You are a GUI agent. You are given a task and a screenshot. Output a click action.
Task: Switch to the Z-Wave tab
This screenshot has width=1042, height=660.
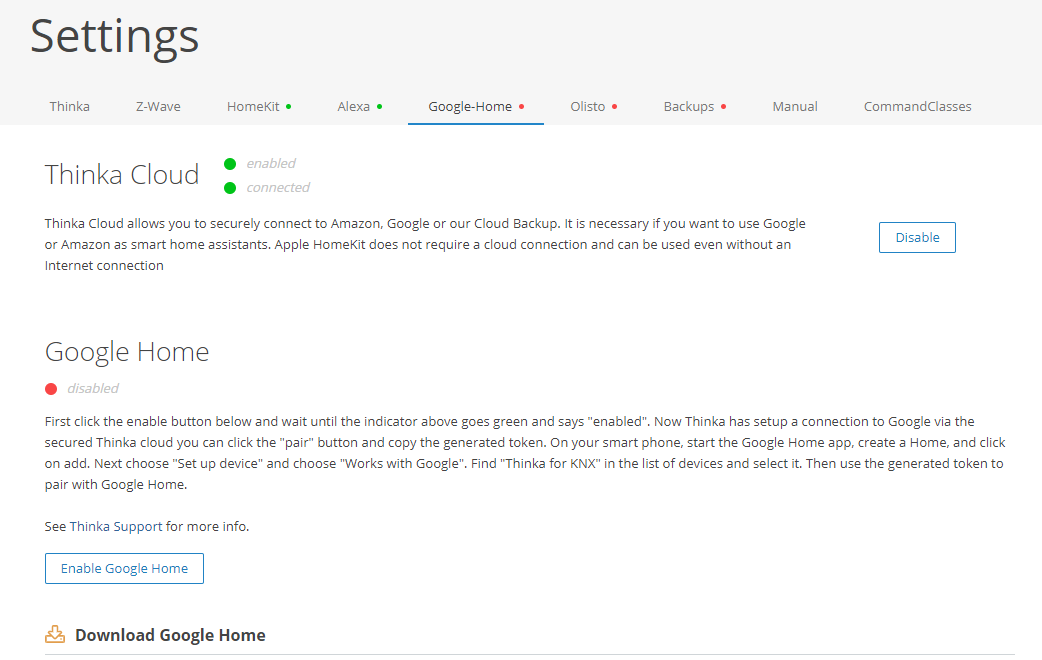[158, 106]
